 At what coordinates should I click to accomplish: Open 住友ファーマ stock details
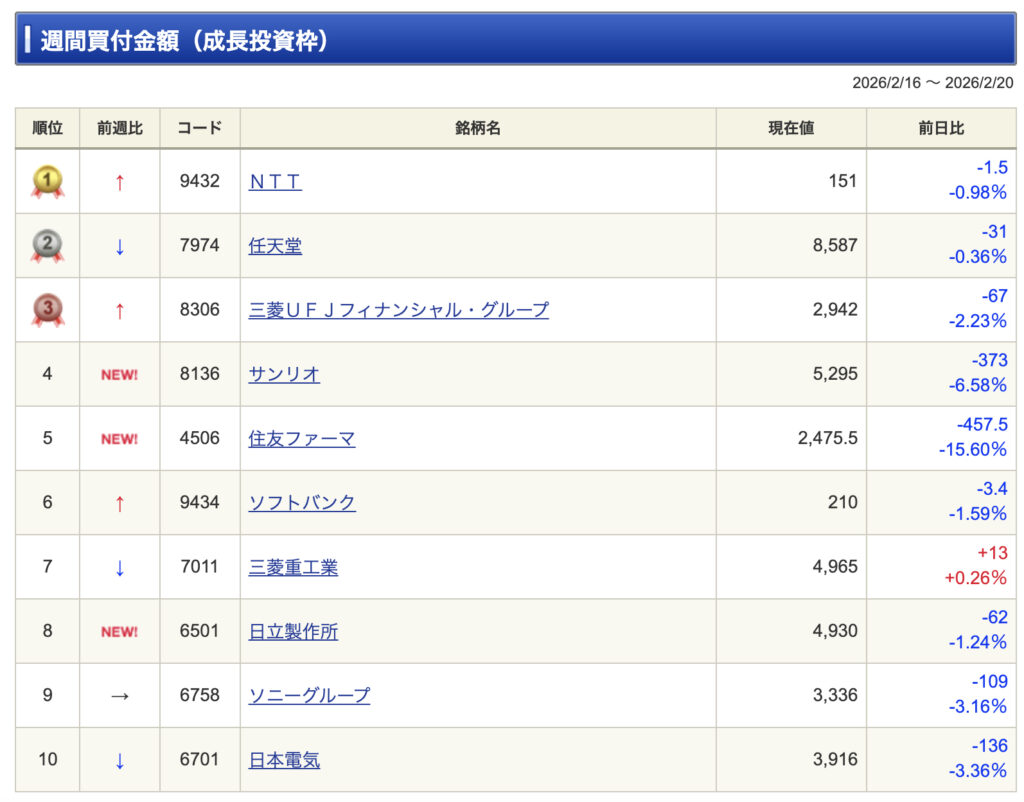point(302,439)
